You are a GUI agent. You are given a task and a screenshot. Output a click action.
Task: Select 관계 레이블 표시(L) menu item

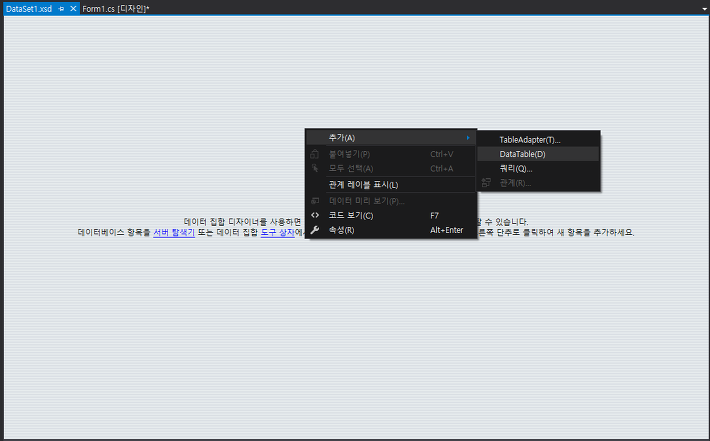pos(391,185)
